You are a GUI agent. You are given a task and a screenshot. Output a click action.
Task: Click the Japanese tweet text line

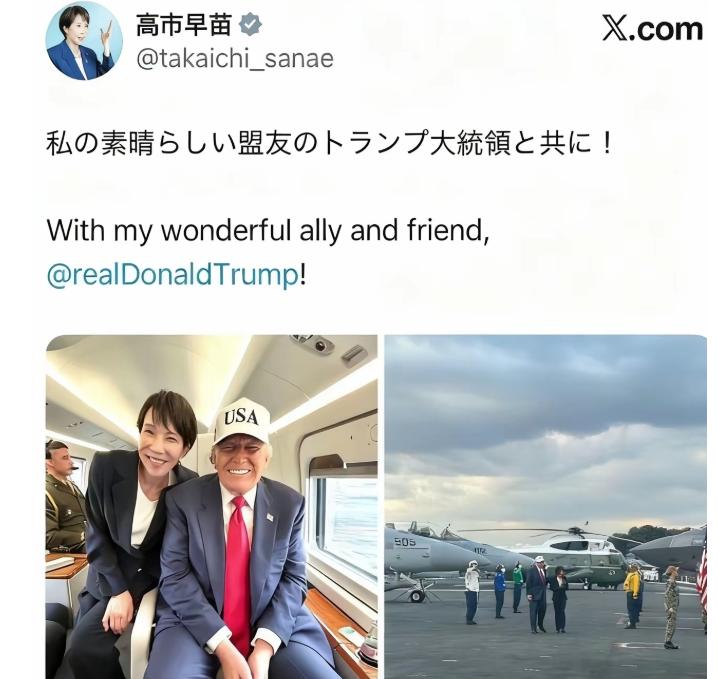tap(329, 143)
